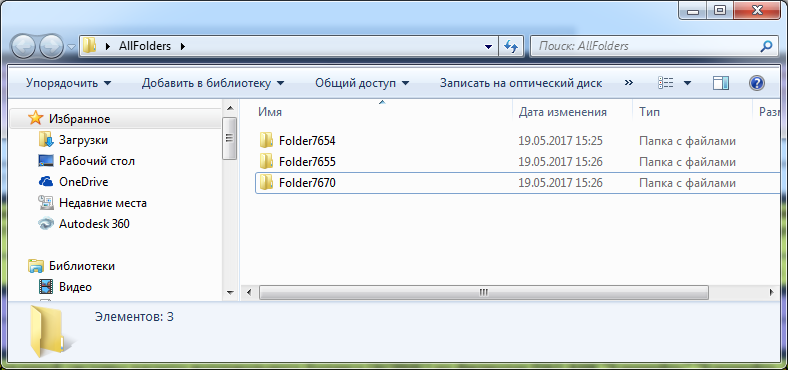Open Добавить в библиотеку menu
Image resolution: width=788 pixels, height=370 pixels.
click(x=213, y=83)
